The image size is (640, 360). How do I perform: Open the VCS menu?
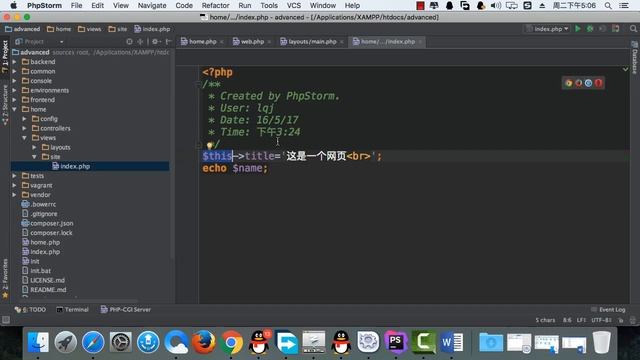point(293,5)
